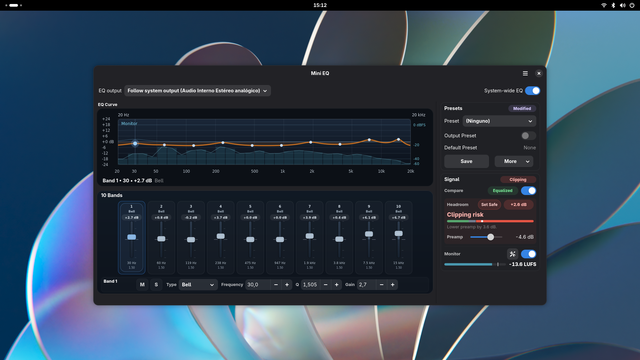The height and width of the screenshot is (360, 640).
Task: Select the highlighted band 1 point on EQ curve
Action: [x=135, y=143]
